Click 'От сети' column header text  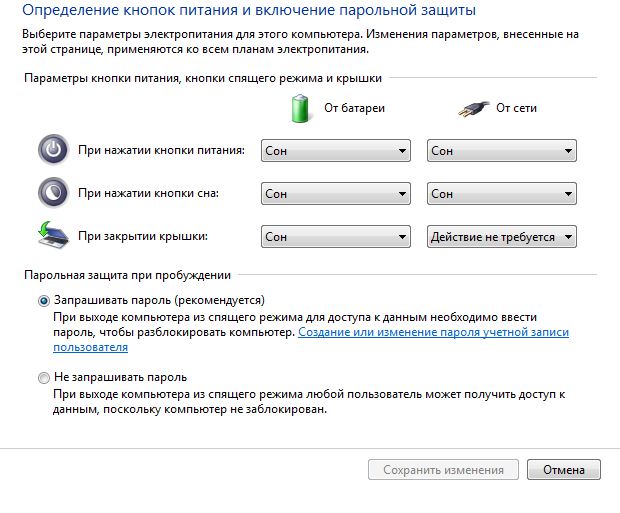(x=517, y=107)
